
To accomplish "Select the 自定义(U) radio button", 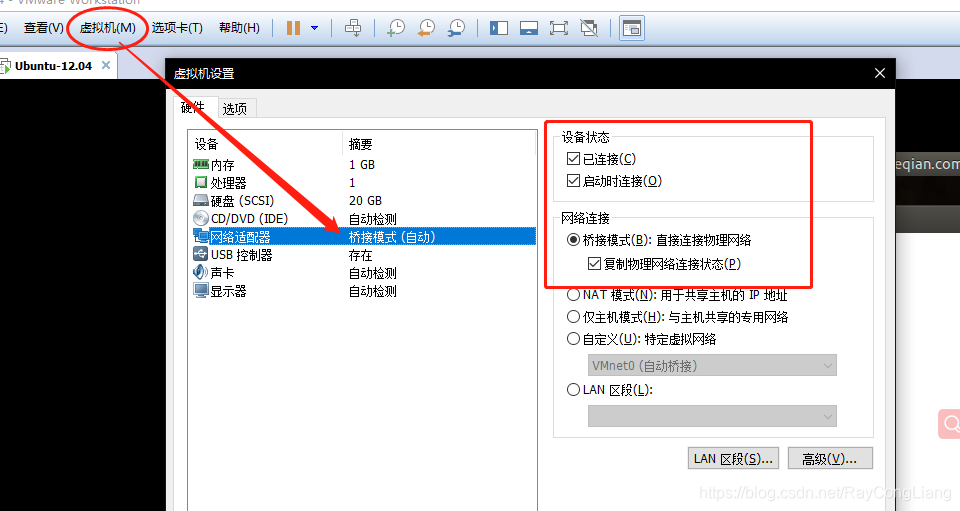I will pos(573,339).
